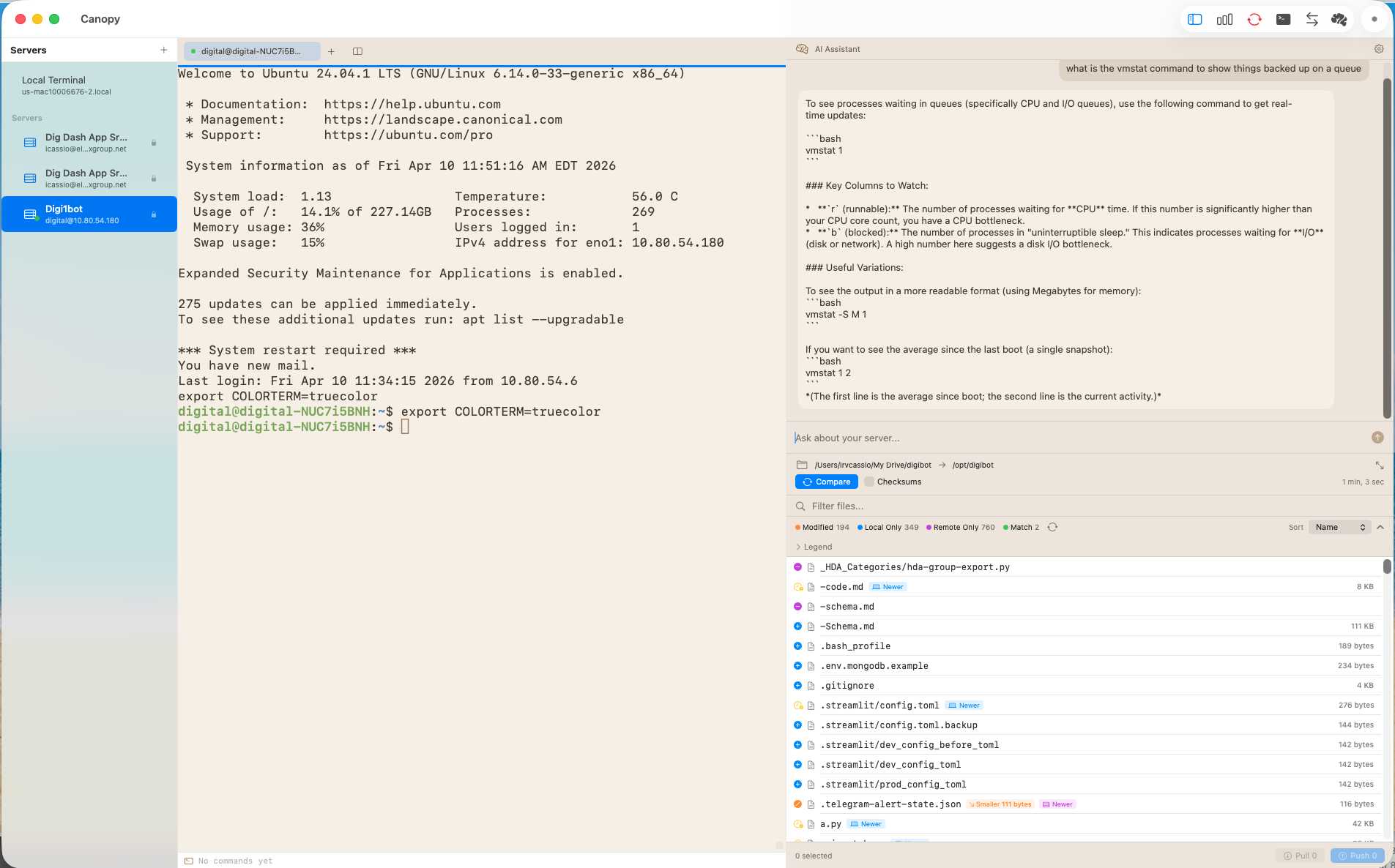This screenshot has height=868, width=1395.
Task: Click the remote-only icon for -schema.md
Action: point(798,607)
